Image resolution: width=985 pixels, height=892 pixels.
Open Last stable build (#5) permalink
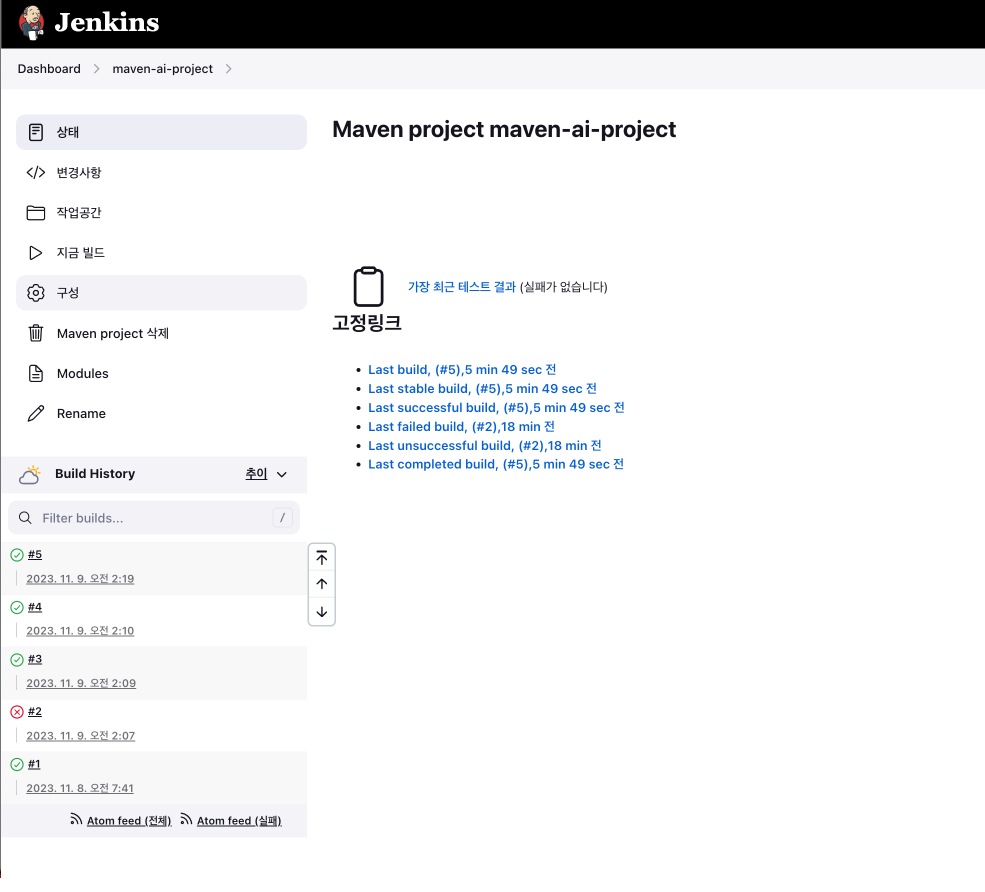pos(482,388)
